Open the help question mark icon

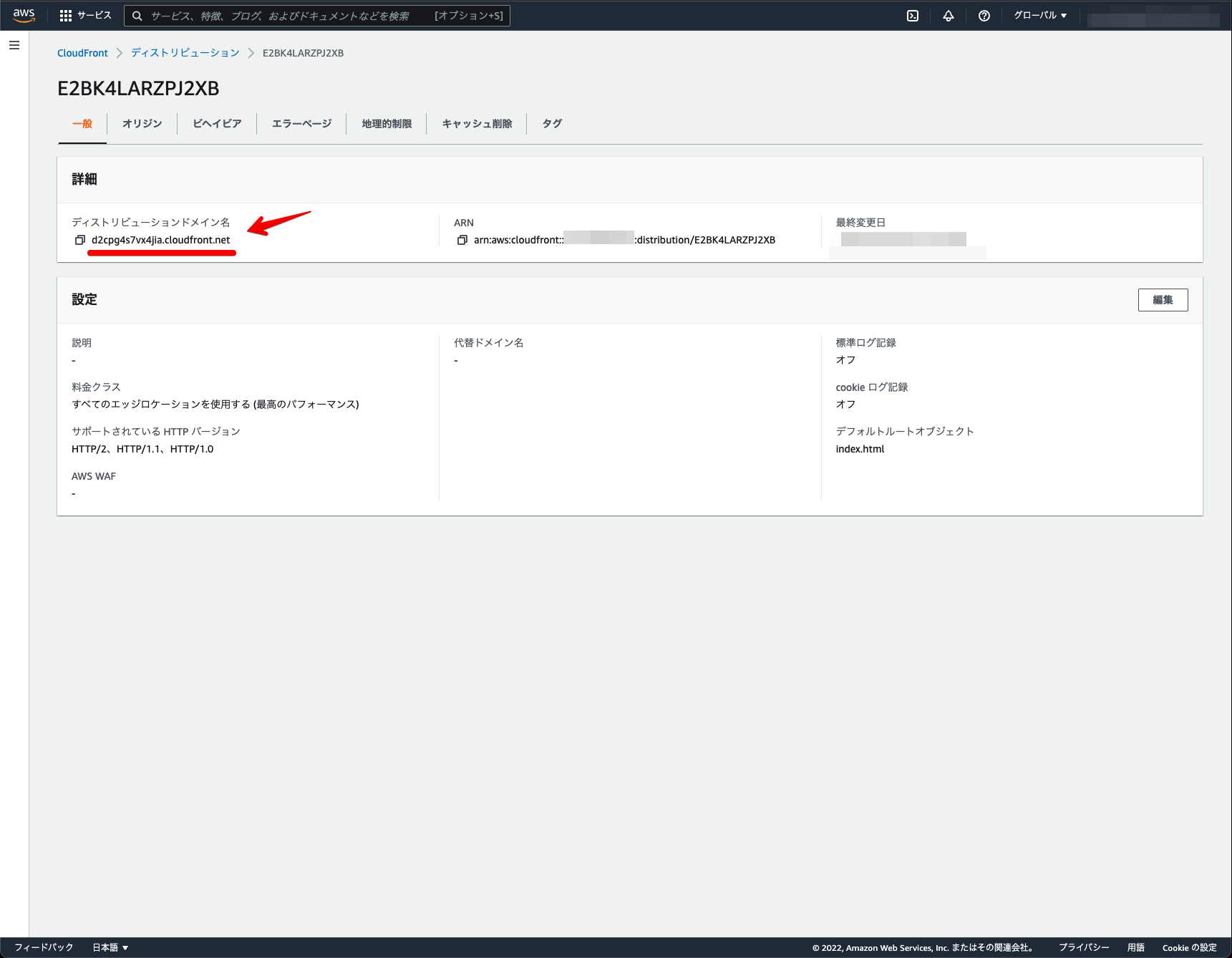[x=984, y=16]
